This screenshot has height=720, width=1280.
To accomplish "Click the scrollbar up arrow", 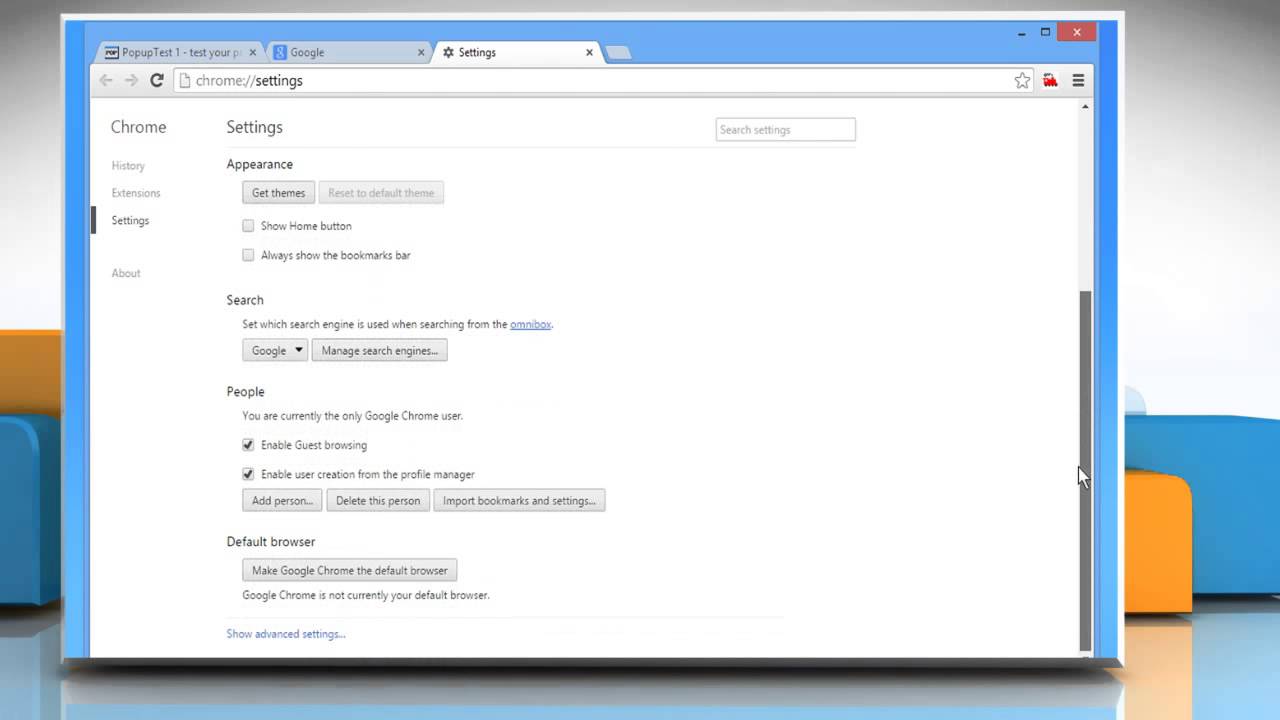I will pyautogui.click(x=1086, y=106).
